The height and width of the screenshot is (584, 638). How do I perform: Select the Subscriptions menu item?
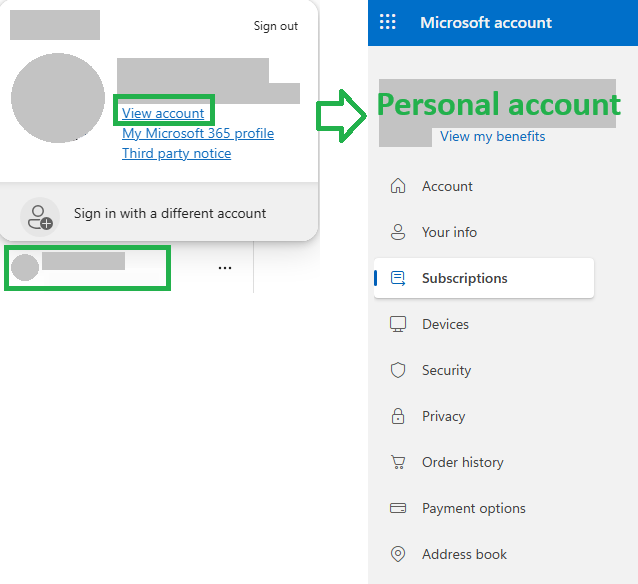[483, 278]
